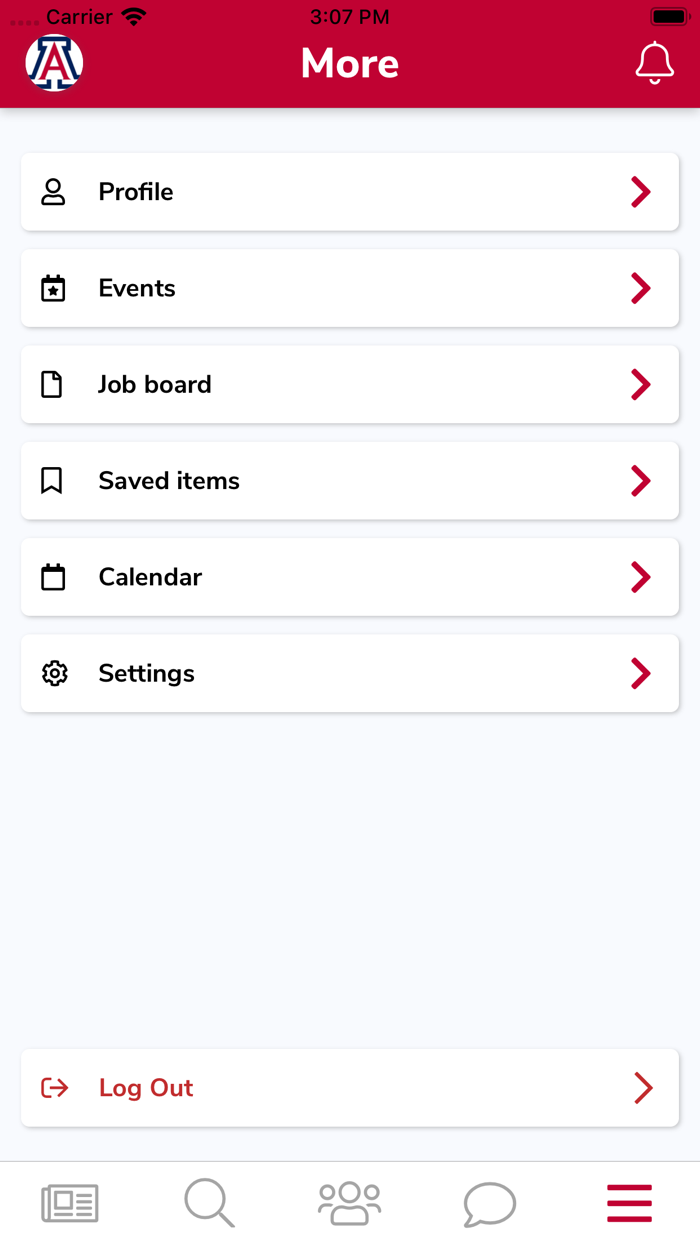Tap the Settings gear icon
This screenshot has width=700, height=1244.
tap(54, 674)
